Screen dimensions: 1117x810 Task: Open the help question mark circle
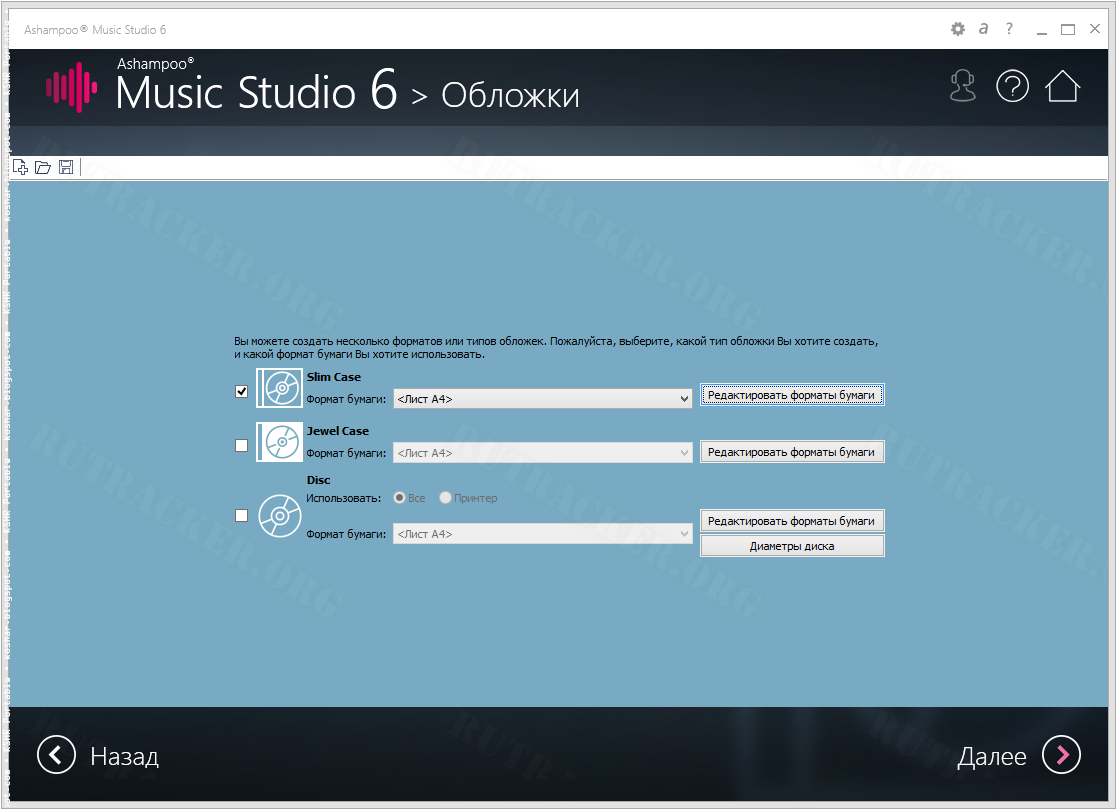tap(1012, 87)
